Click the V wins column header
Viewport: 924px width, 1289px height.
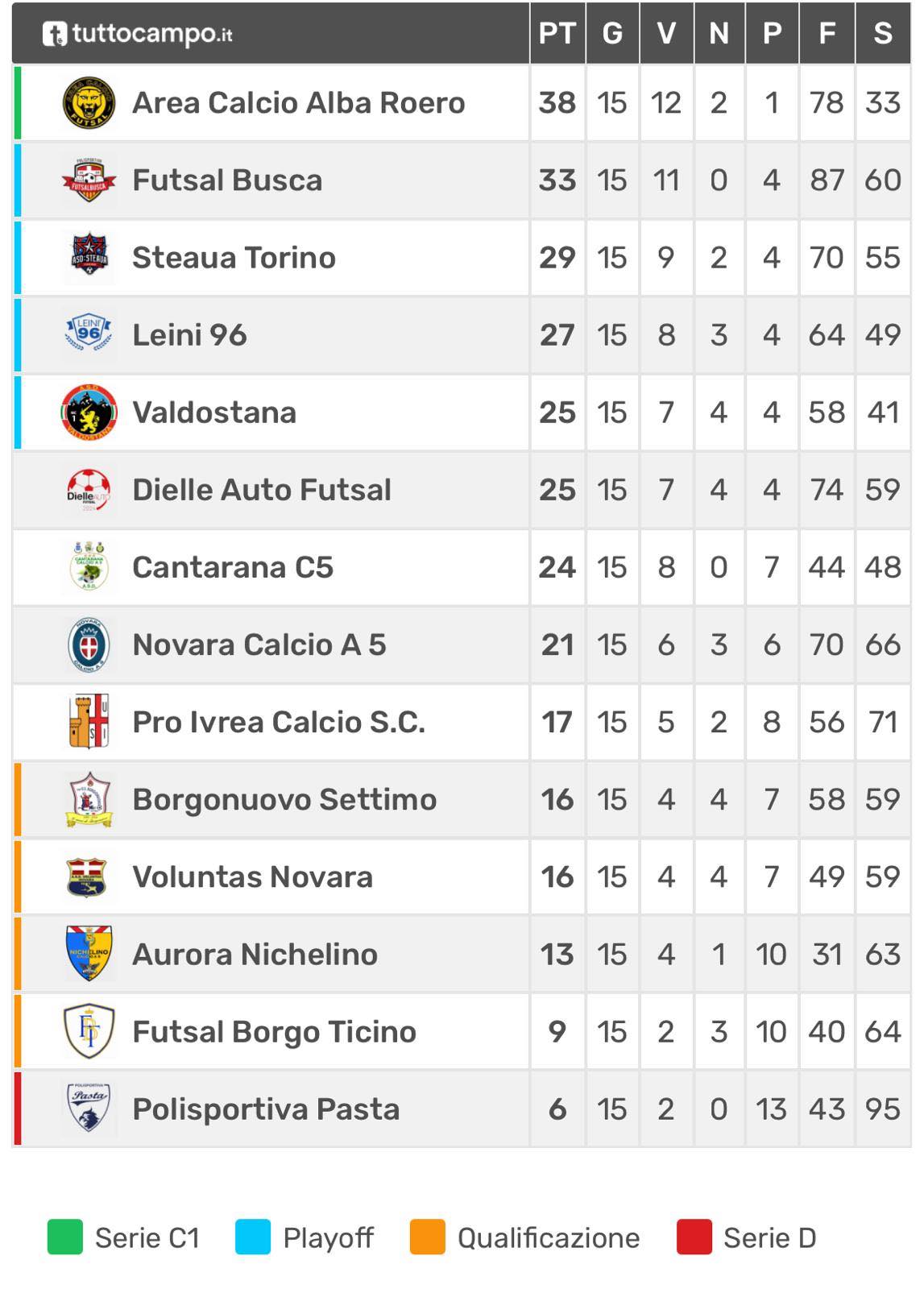pos(666,34)
